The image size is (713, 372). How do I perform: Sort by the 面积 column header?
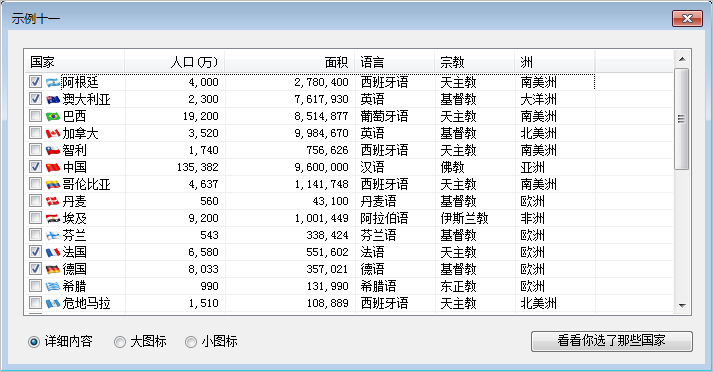pyautogui.click(x=290, y=61)
